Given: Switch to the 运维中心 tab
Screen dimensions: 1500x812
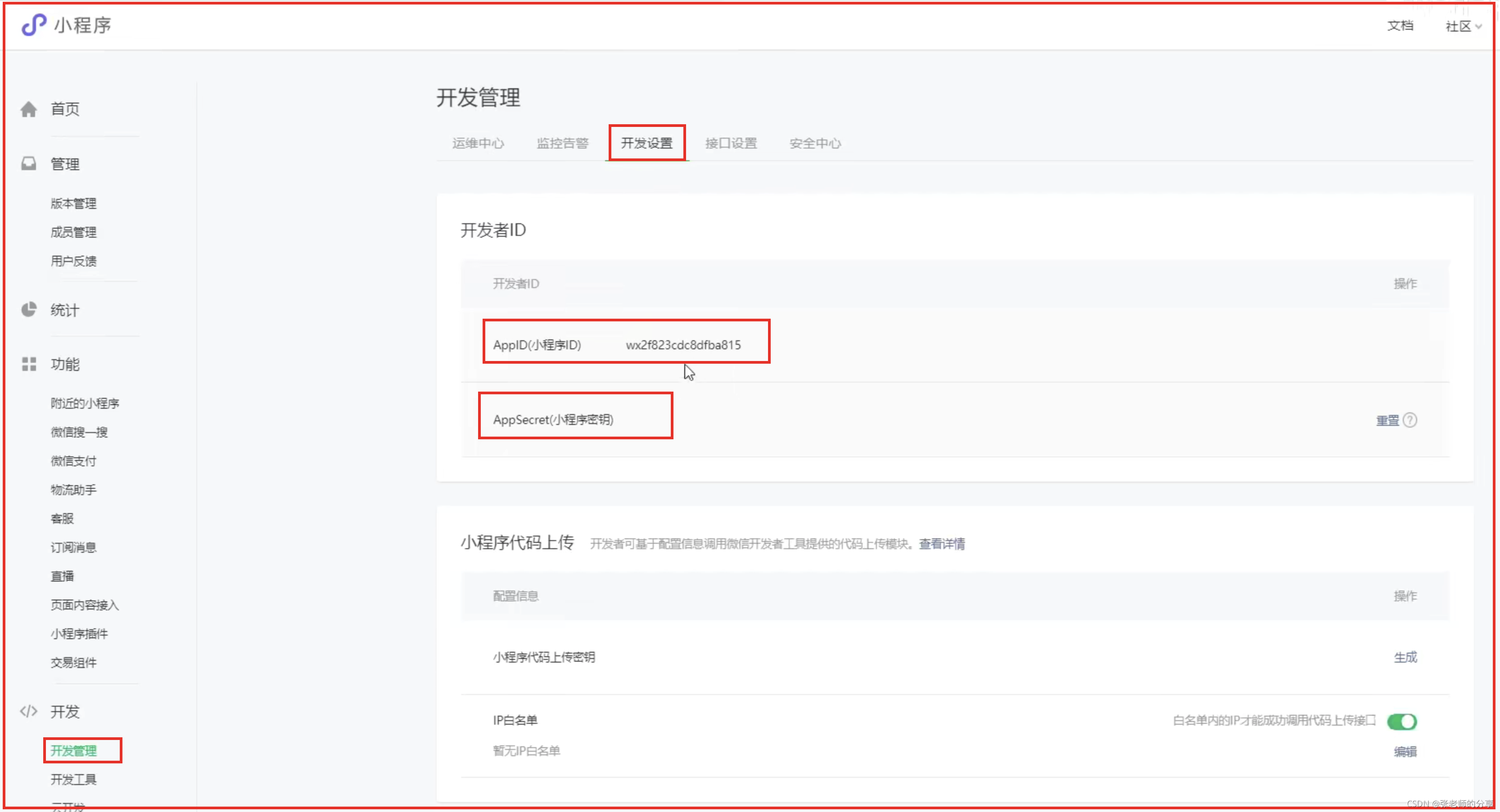Looking at the screenshot, I should point(478,143).
